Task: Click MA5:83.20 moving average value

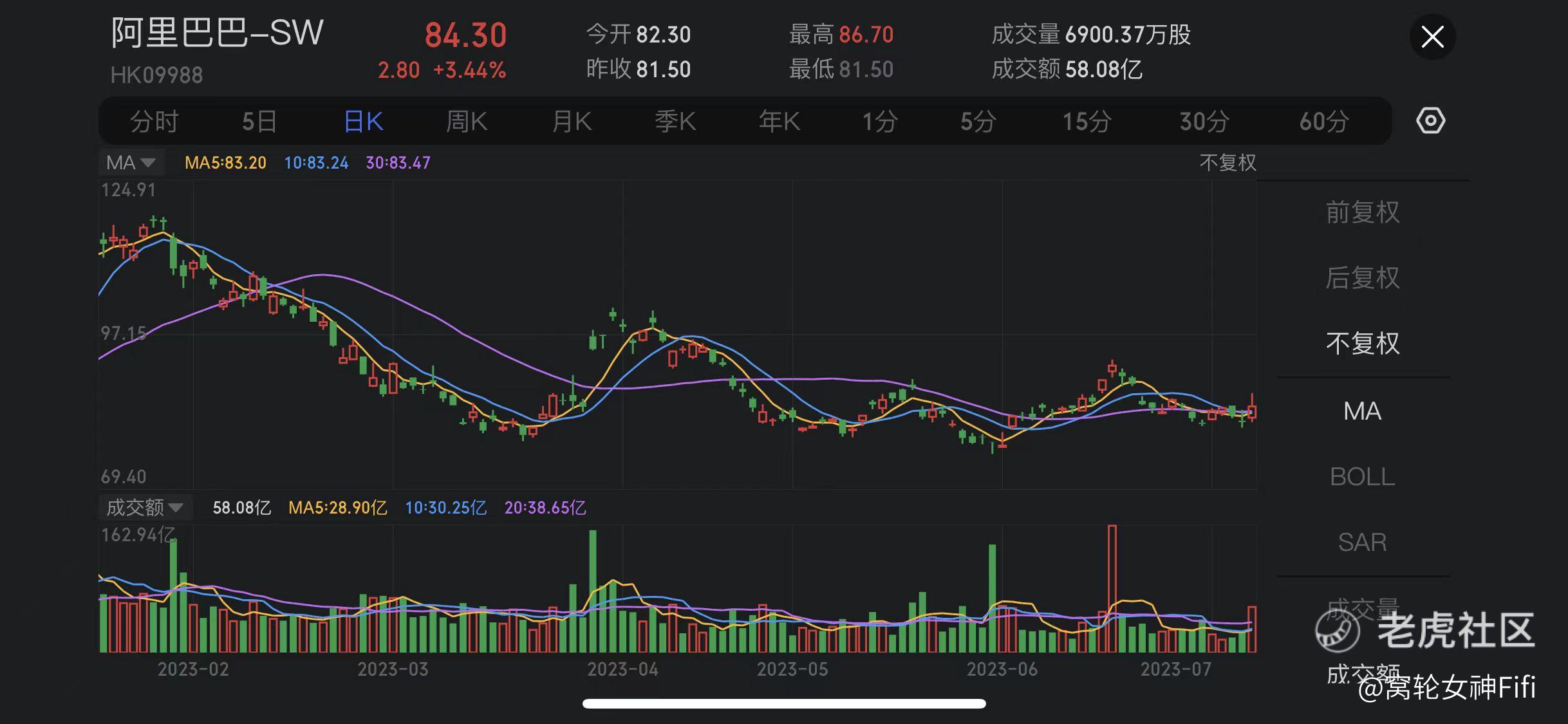Action: coord(225,163)
